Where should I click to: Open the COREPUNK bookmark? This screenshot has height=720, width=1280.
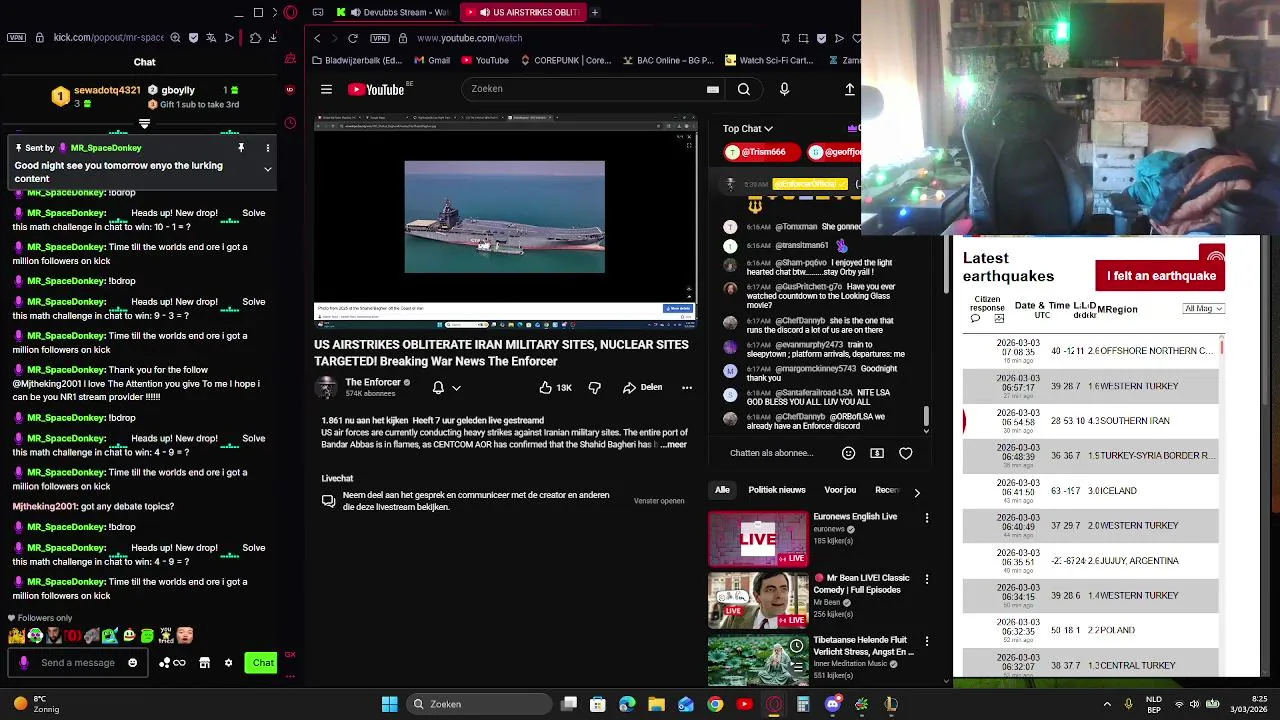(565, 60)
